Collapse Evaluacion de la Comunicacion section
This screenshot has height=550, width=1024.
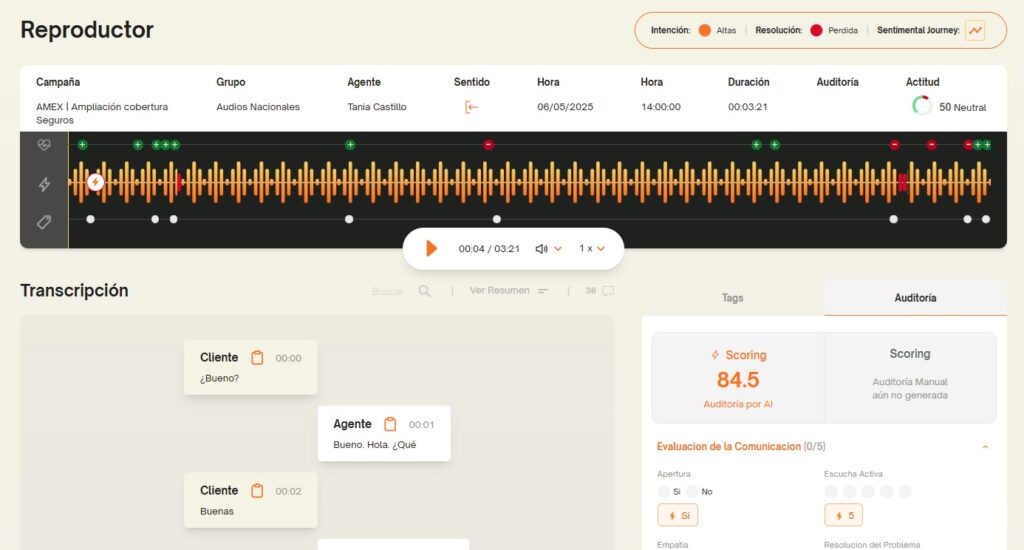click(x=985, y=447)
